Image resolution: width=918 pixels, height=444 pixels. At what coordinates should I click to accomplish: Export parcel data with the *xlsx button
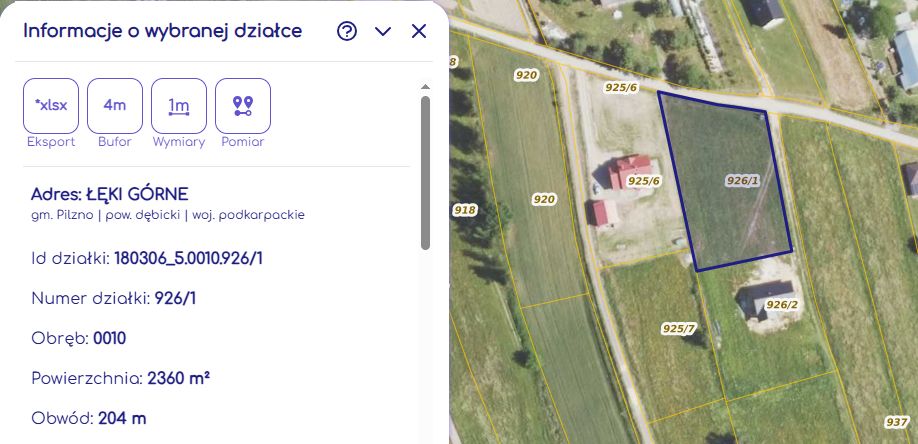51,106
